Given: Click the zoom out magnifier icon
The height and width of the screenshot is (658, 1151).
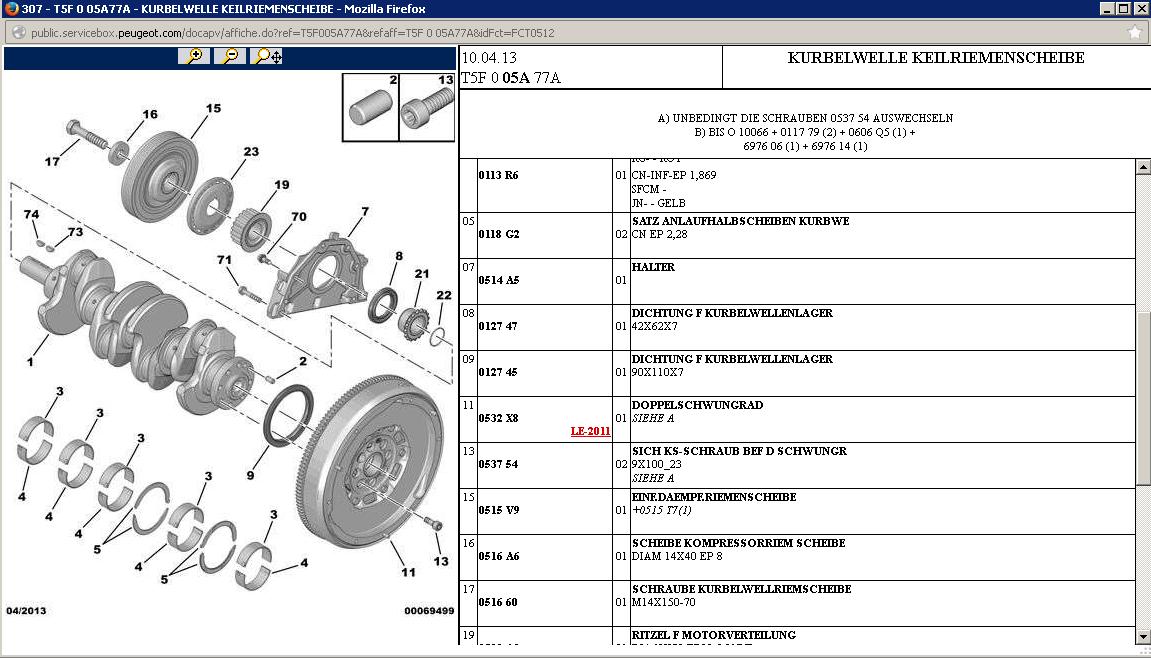Looking at the screenshot, I should point(230,56).
